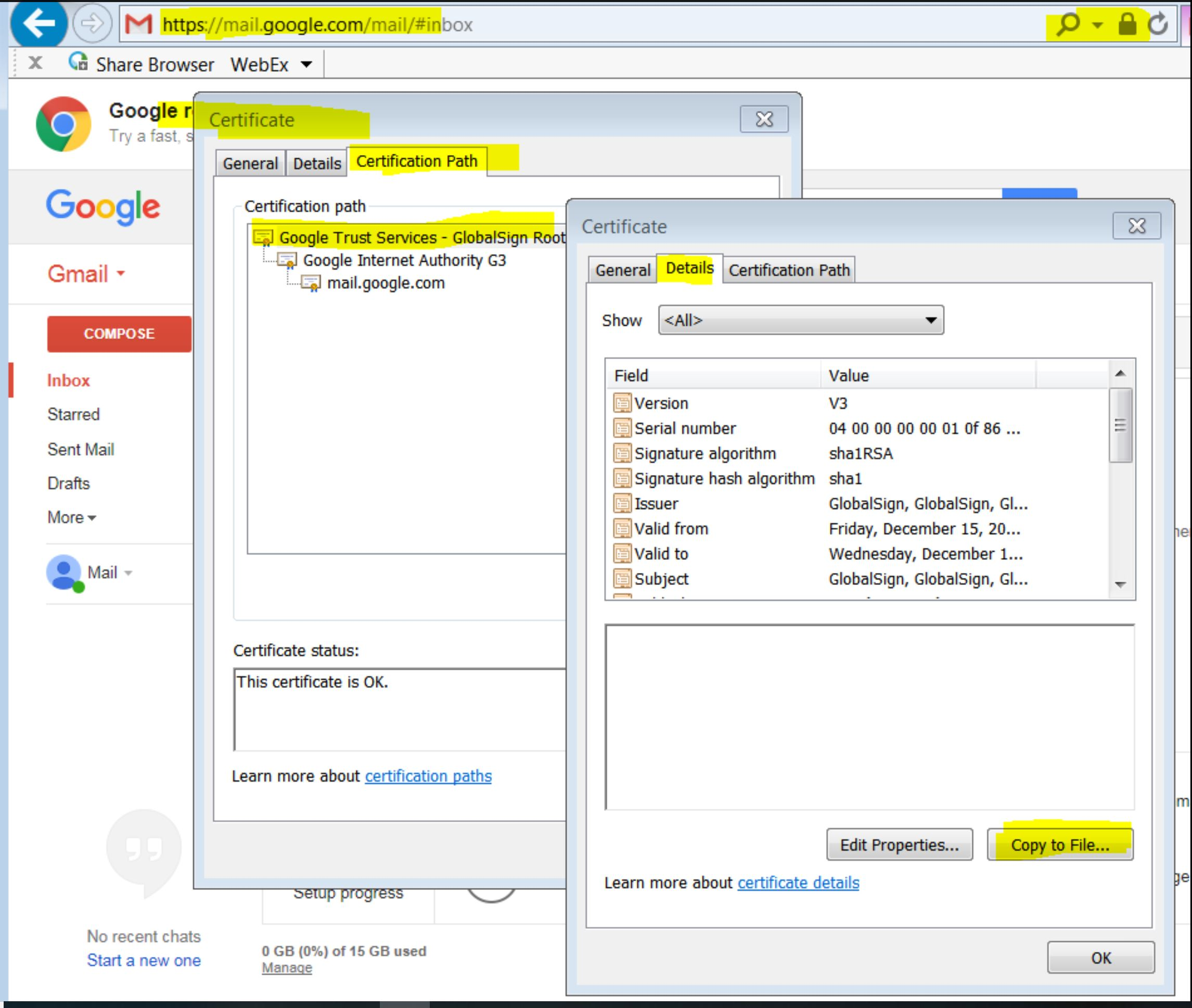Open General tab in front Certificate dialog
The image size is (1192, 1008).
(x=622, y=270)
